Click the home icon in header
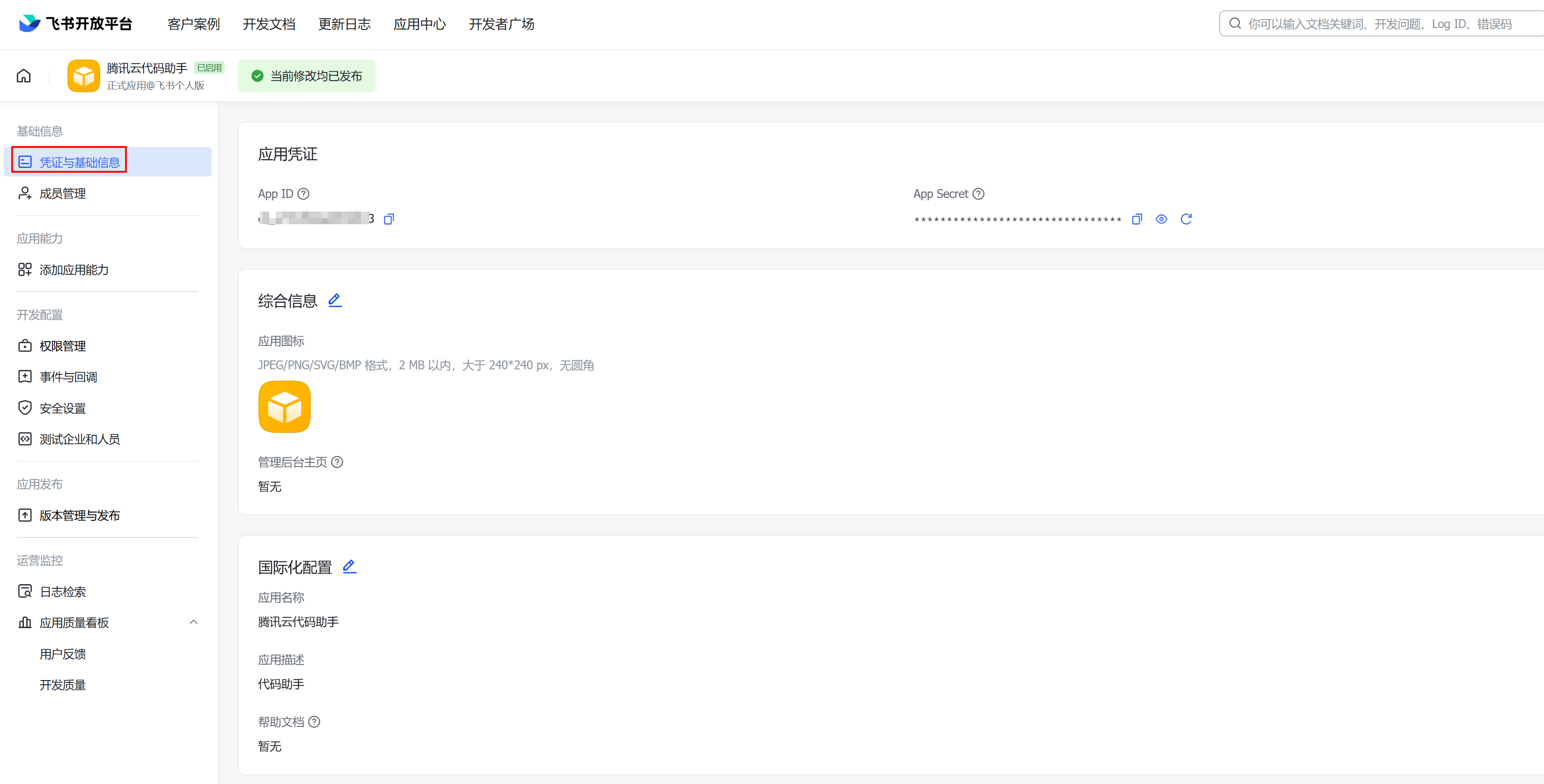The width and height of the screenshot is (1544, 784). point(23,76)
